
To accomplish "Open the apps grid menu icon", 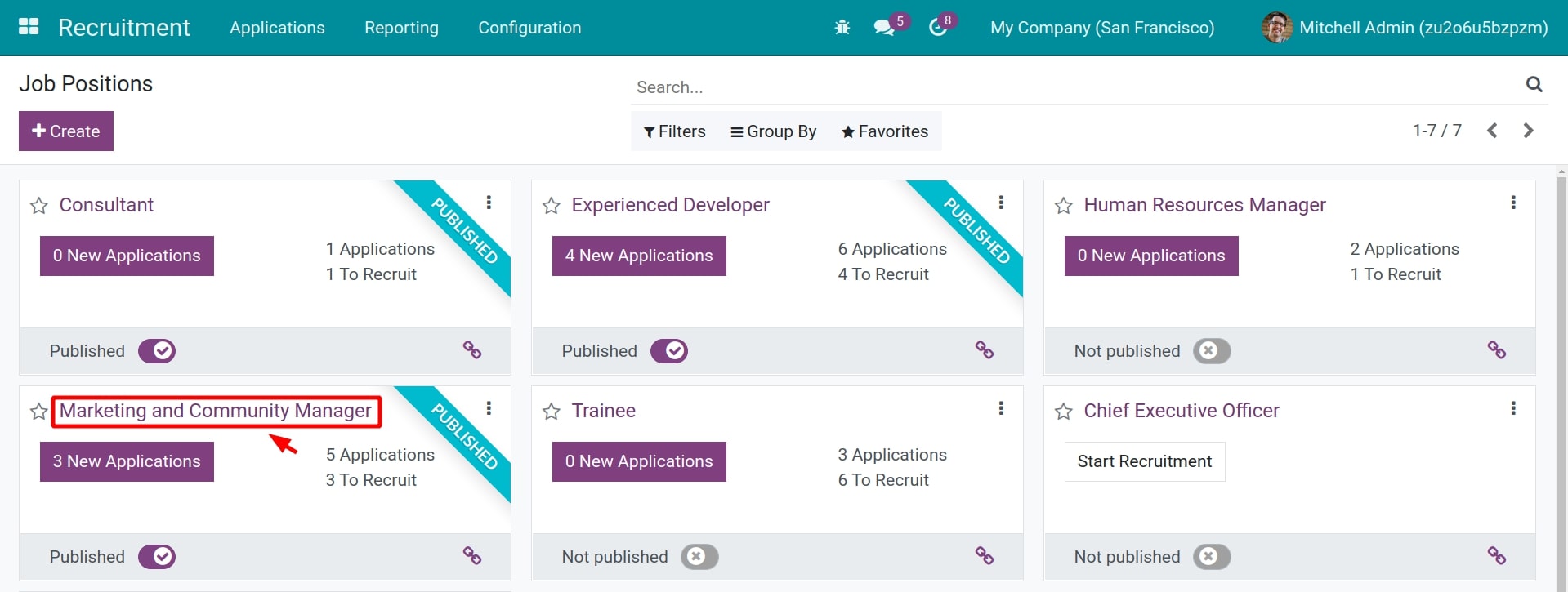I will (x=29, y=27).
